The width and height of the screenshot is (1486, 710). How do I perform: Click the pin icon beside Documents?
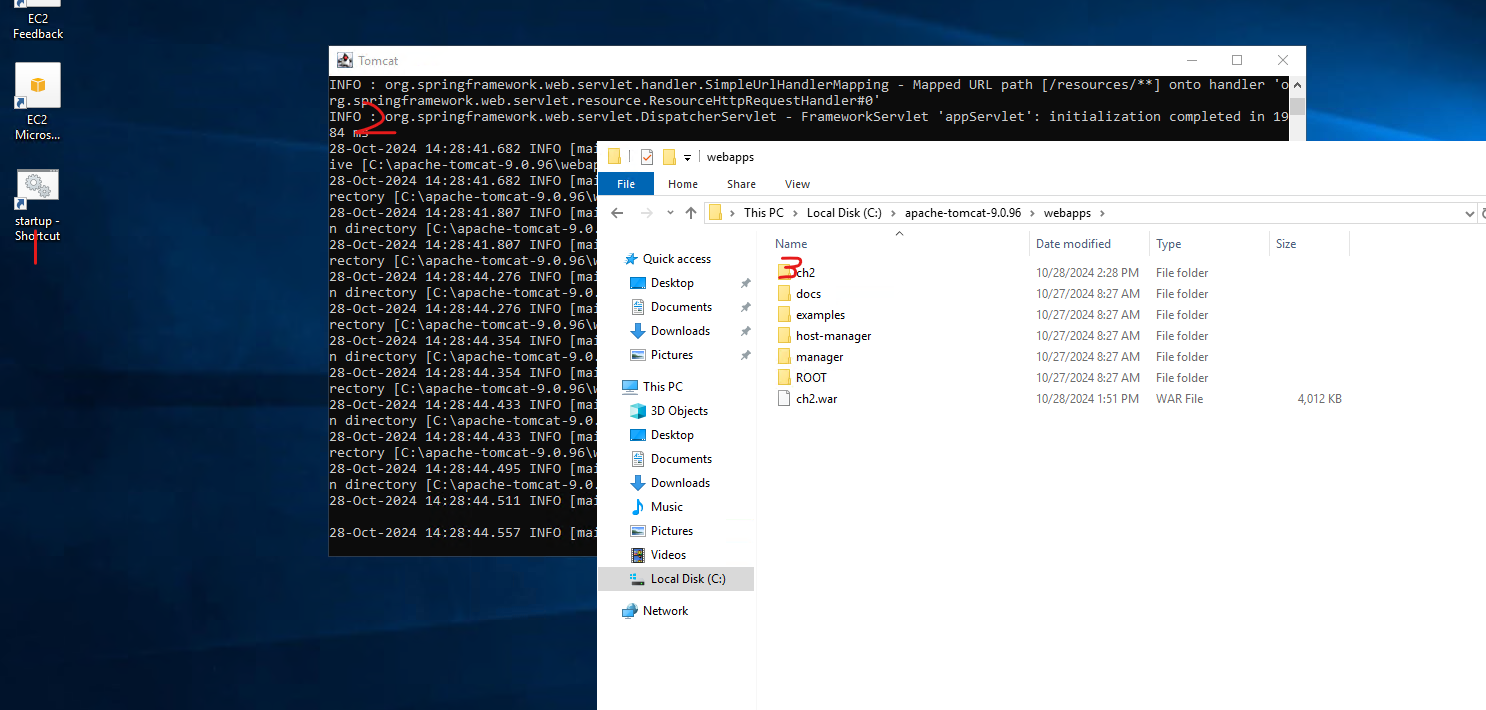point(745,307)
